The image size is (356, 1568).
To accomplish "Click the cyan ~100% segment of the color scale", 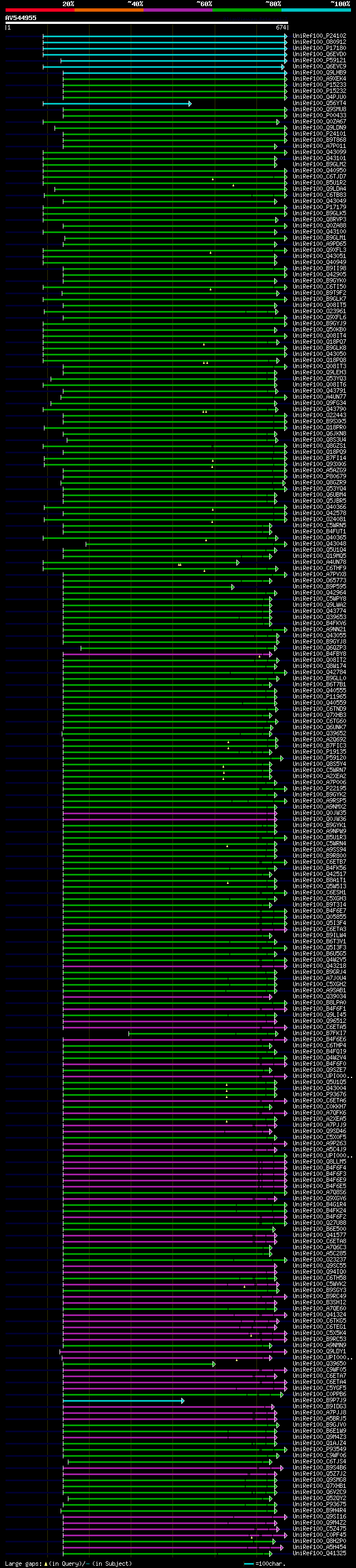I will coord(315,11).
